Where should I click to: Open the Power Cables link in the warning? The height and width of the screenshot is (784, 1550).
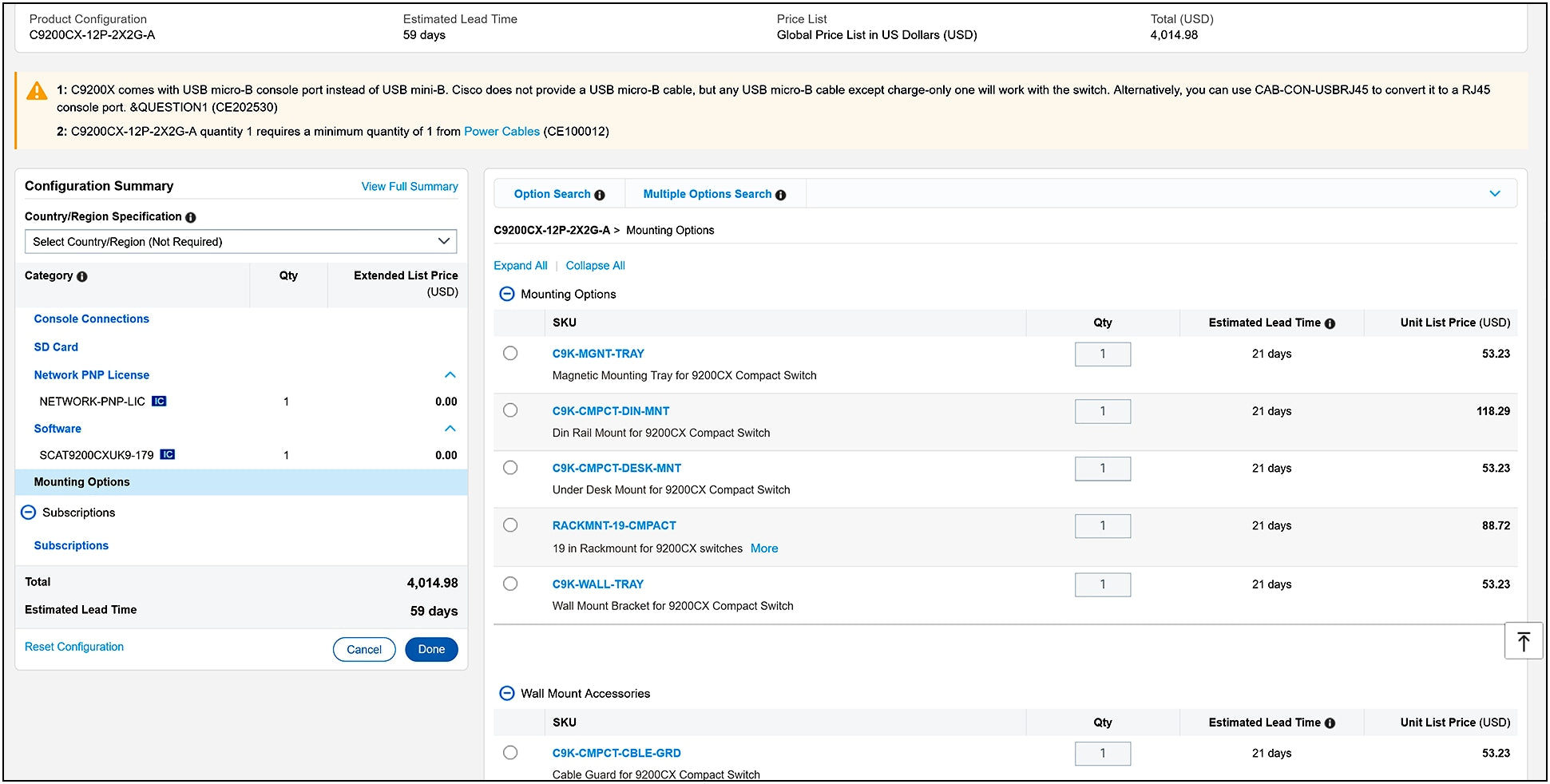click(501, 132)
